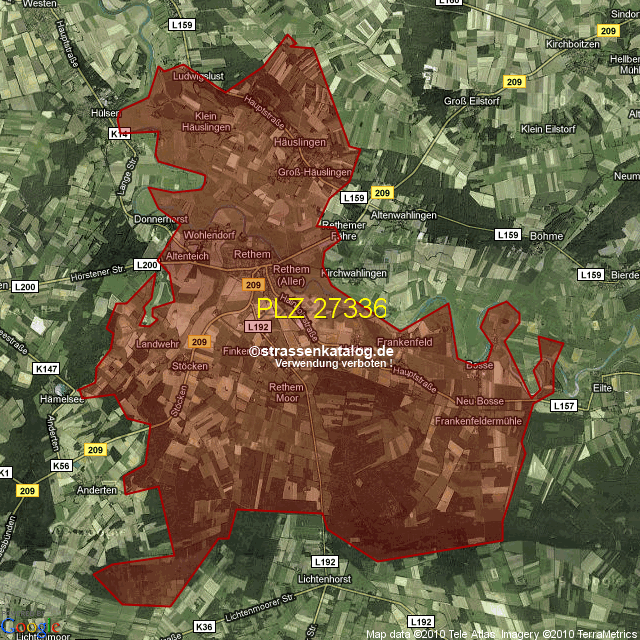
Task: Select the L159 shield left of Böhme
Action: (508, 234)
